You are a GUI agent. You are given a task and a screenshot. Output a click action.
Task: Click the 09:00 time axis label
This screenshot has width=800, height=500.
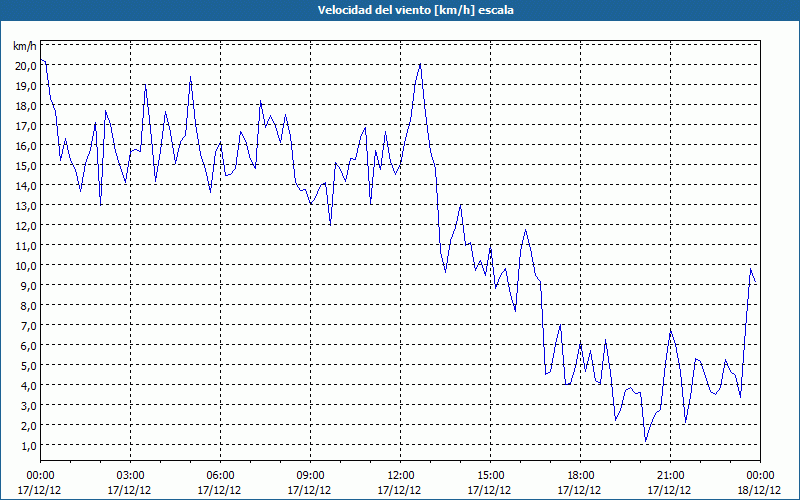[x=310, y=476]
